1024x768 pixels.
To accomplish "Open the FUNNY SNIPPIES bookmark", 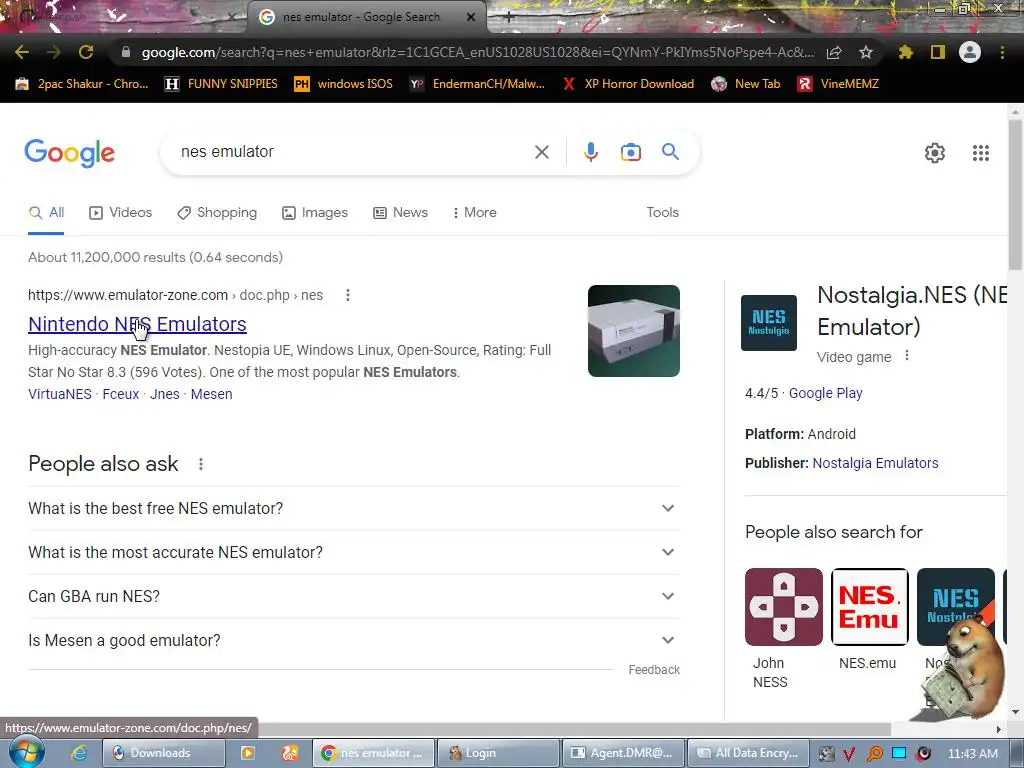I will coord(221,84).
